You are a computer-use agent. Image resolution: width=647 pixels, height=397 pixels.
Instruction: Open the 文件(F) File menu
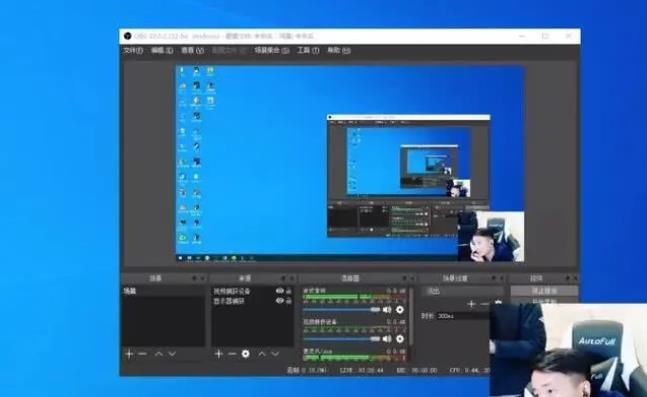[133, 50]
